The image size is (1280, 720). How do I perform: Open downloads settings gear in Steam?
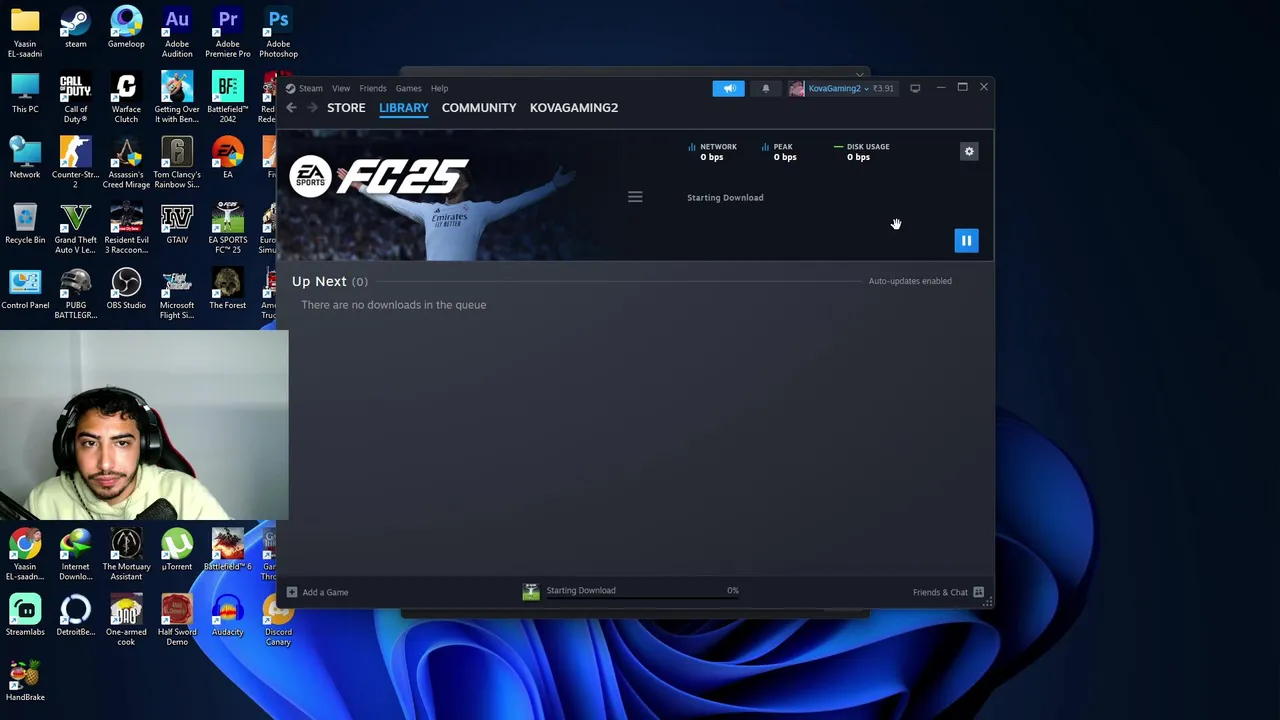point(969,151)
